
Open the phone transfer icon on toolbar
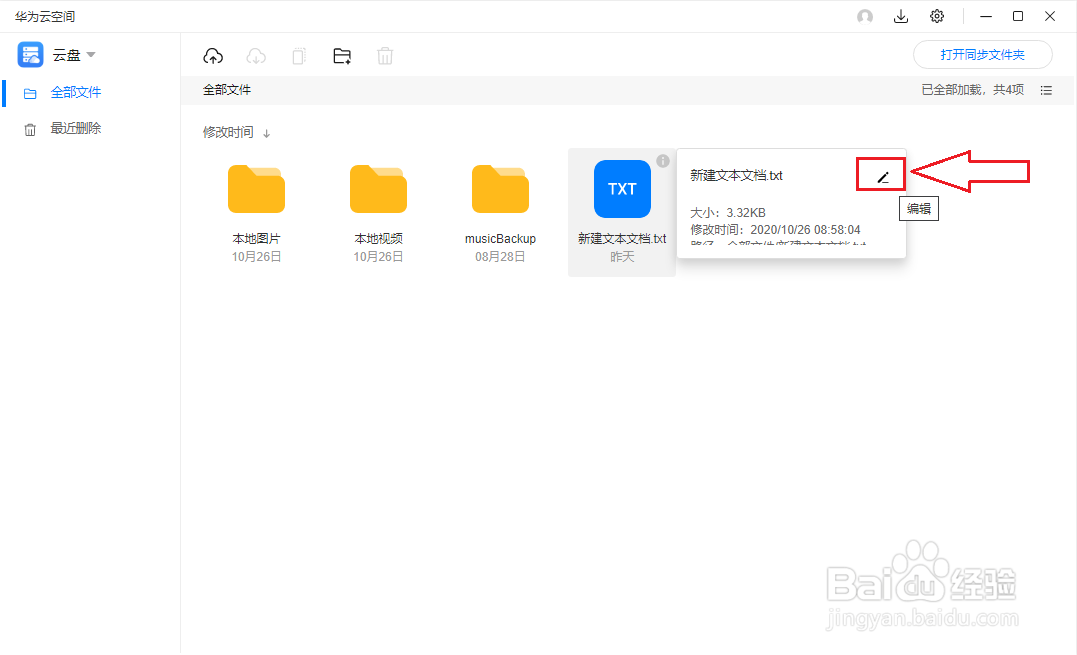tap(298, 55)
